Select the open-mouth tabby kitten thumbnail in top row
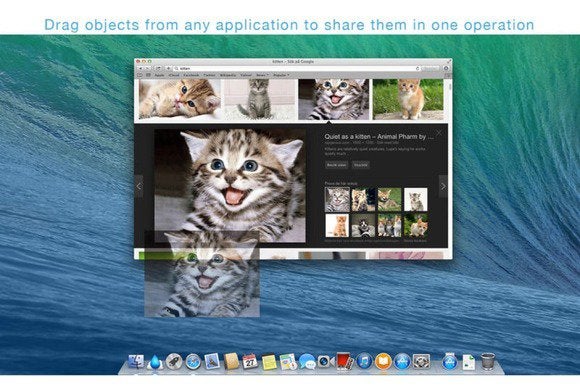The height and width of the screenshot is (388, 580). (x=334, y=99)
